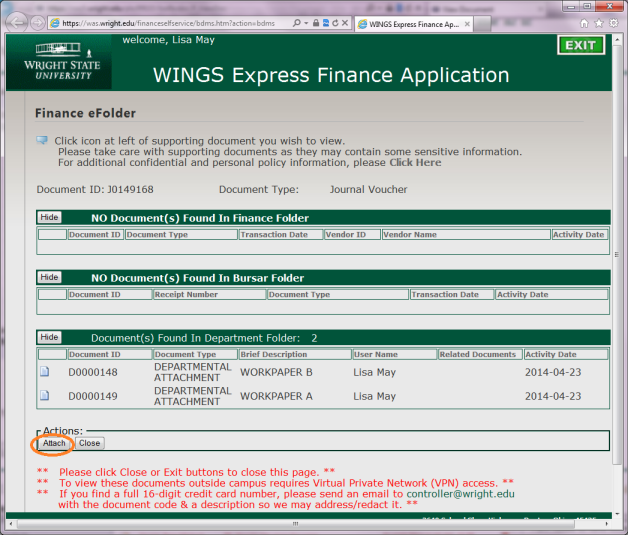Click the address bar refresh icon
This screenshot has height=535, width=628.
[335, 23]
